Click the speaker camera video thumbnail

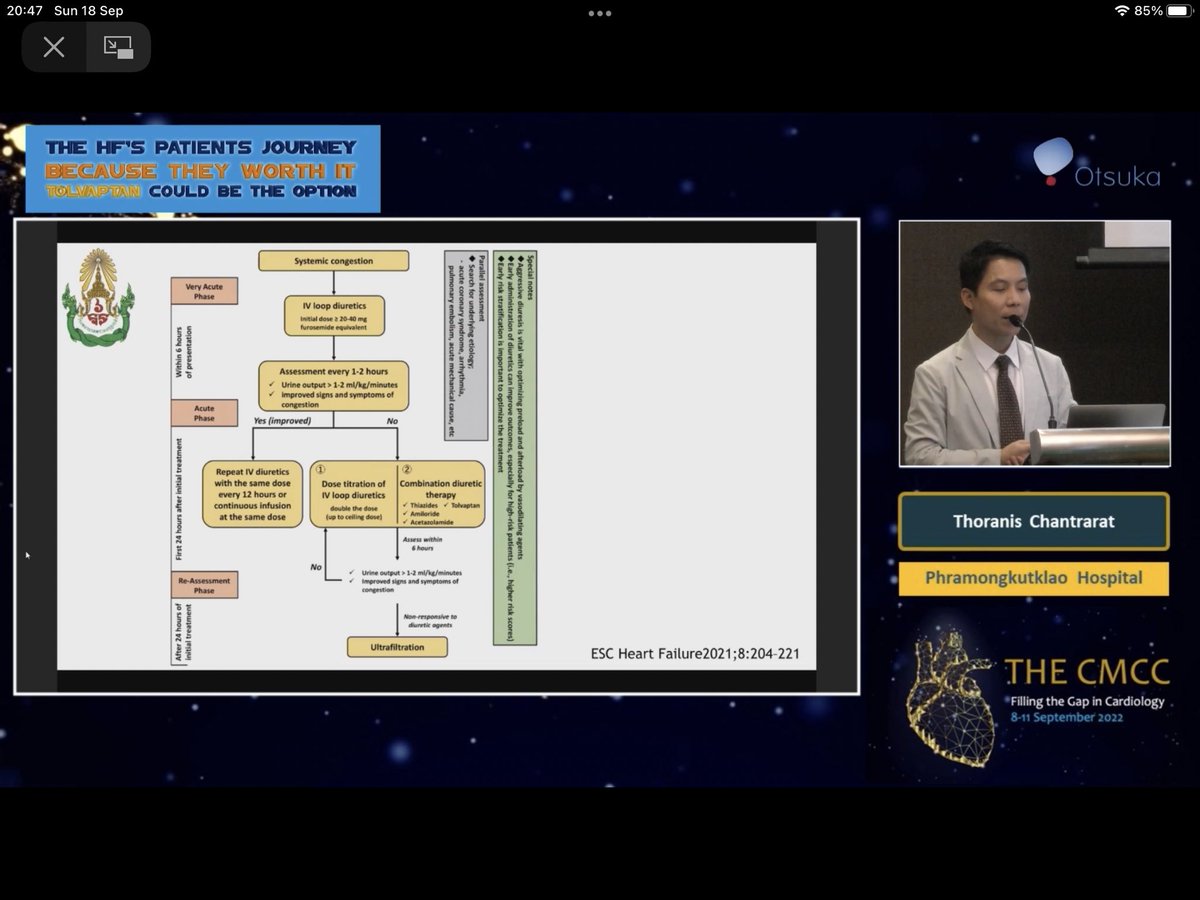coord(1034,343)
